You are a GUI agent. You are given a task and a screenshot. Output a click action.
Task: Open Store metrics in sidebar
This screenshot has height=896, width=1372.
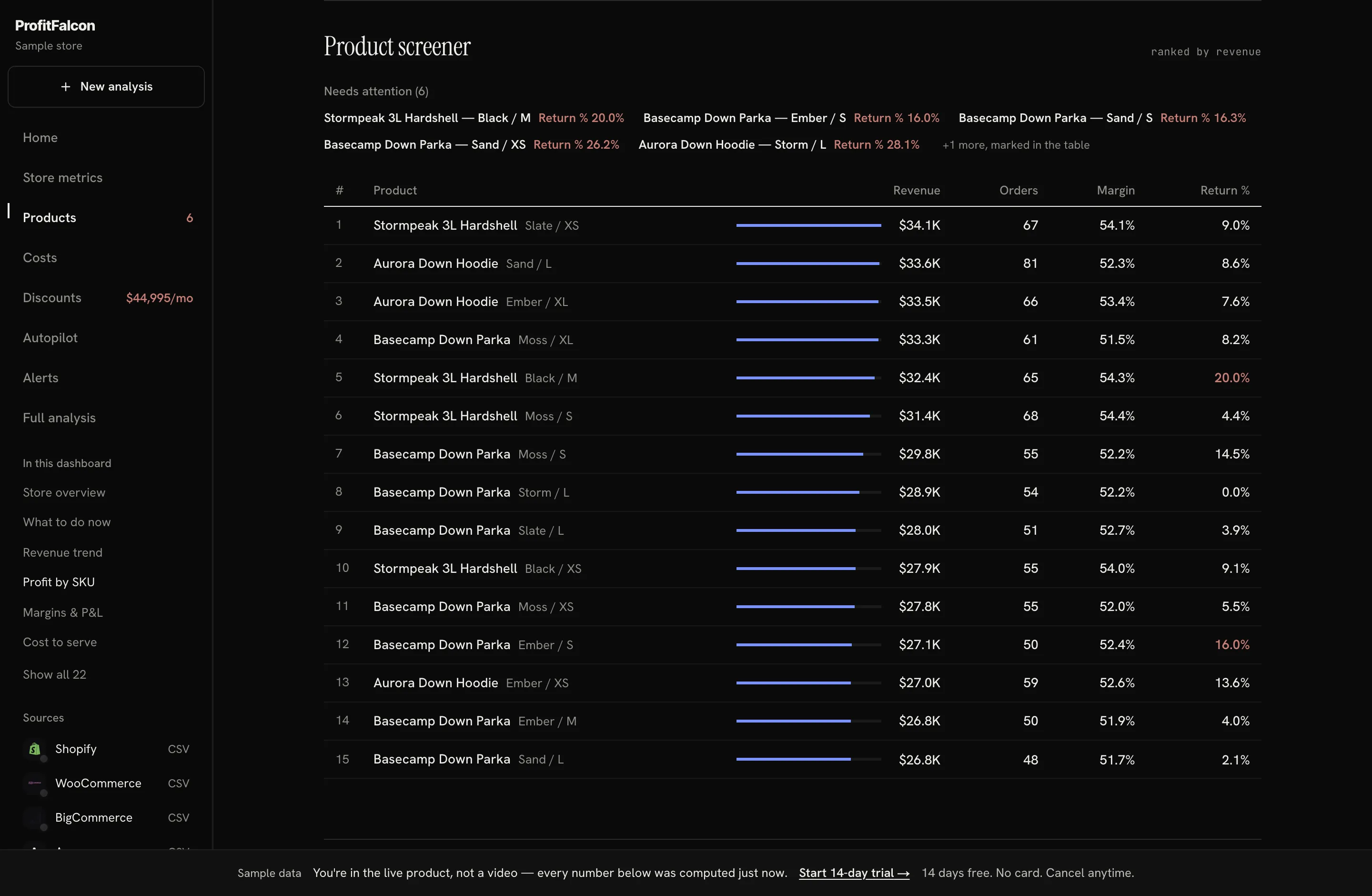(x=63, y=178)
